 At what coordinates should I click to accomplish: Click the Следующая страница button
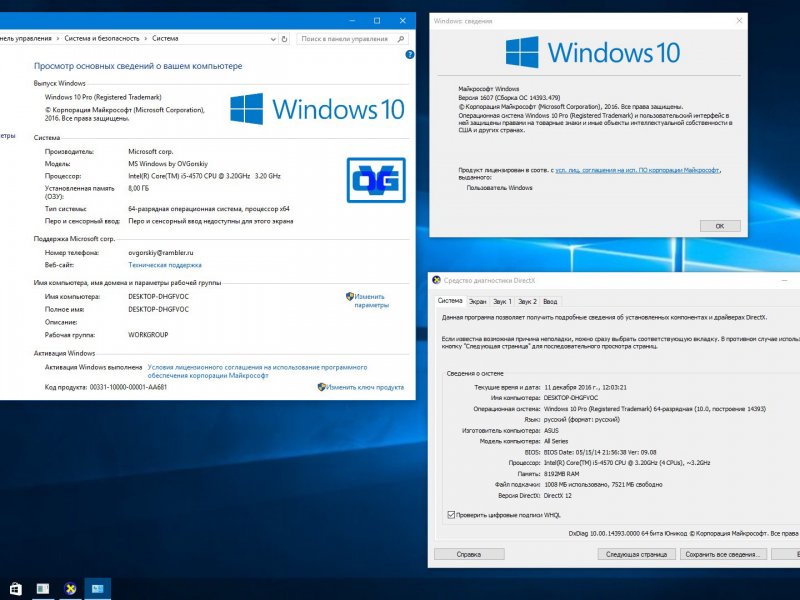(x=636, y=554)
